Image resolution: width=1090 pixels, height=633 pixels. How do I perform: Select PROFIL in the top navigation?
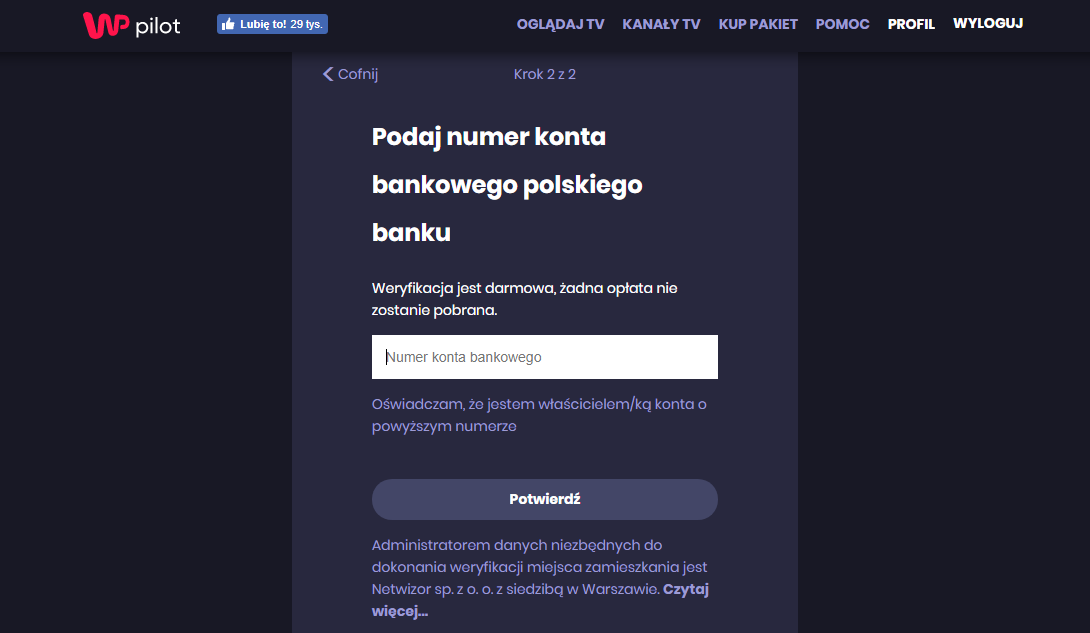(911, 24)
